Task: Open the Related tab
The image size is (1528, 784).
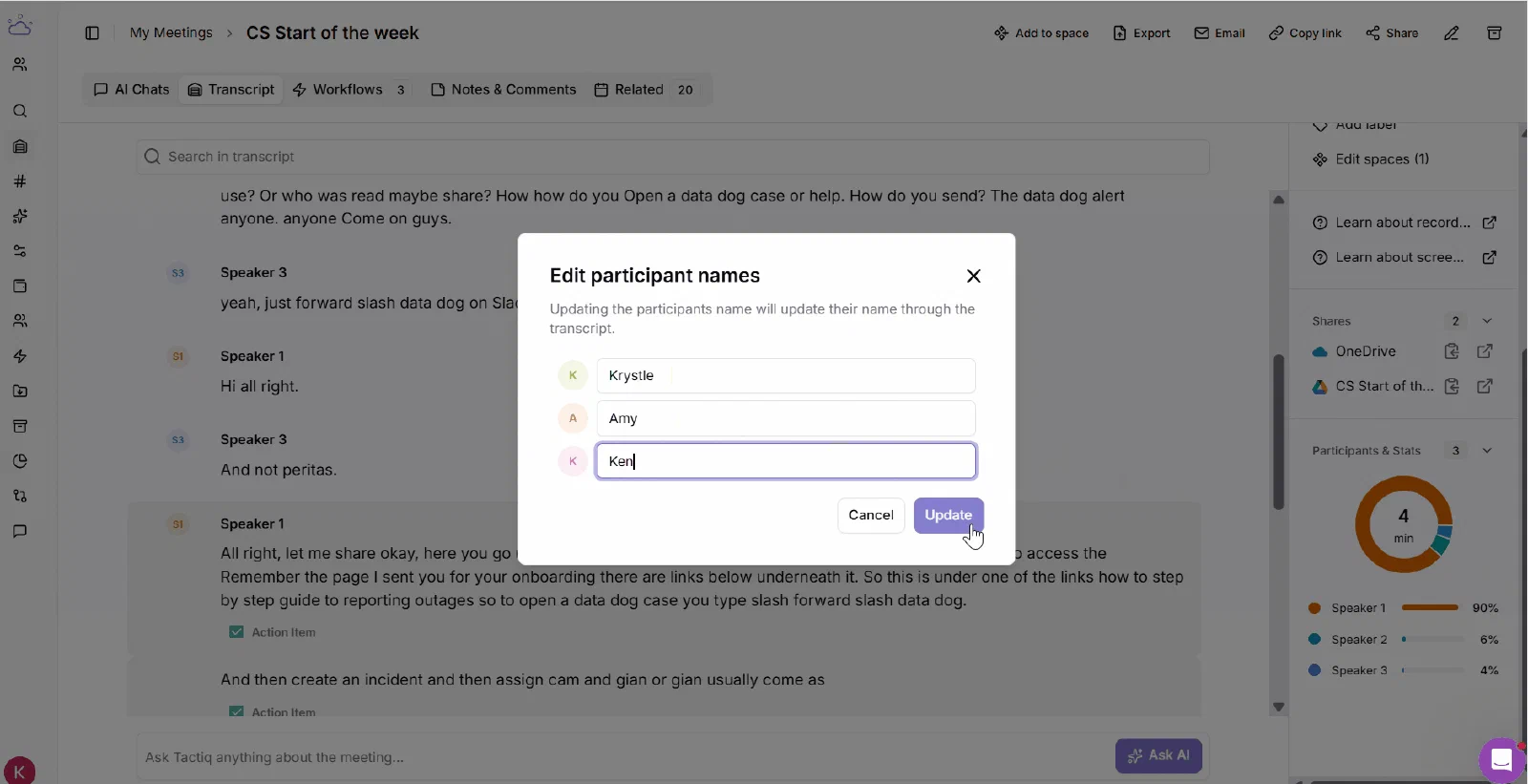Action: tap(645, 90)
